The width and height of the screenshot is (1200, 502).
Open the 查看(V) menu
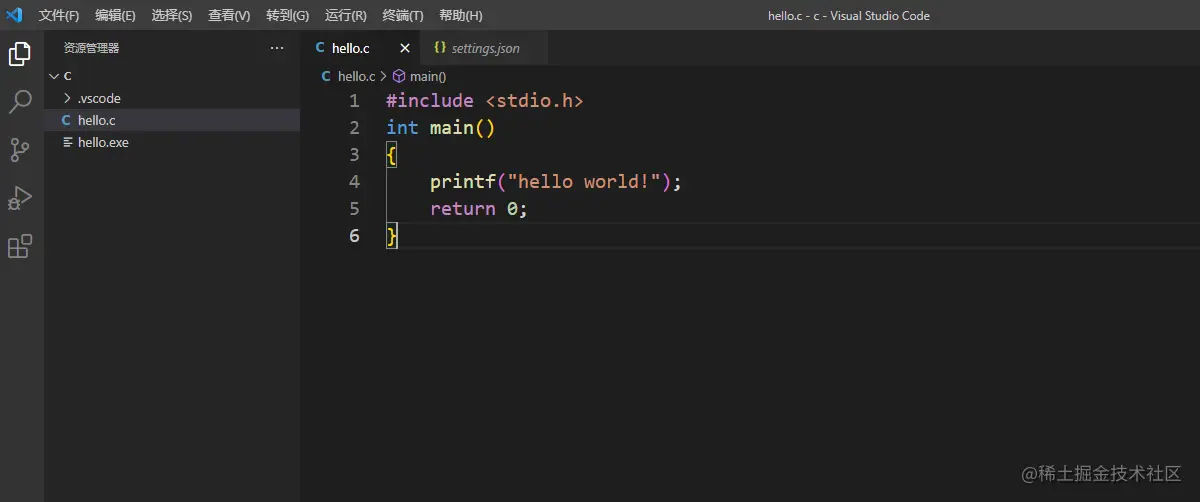[229, 16]
